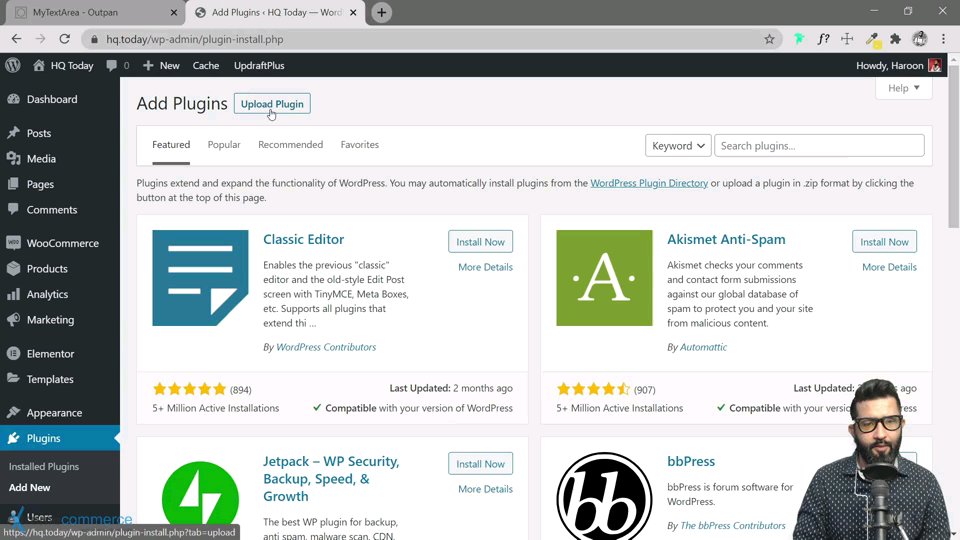Screen dimensions: 960x540
Task: Click the Upload Plugin button
Action: pyautogui.click(x=272, y=104)
